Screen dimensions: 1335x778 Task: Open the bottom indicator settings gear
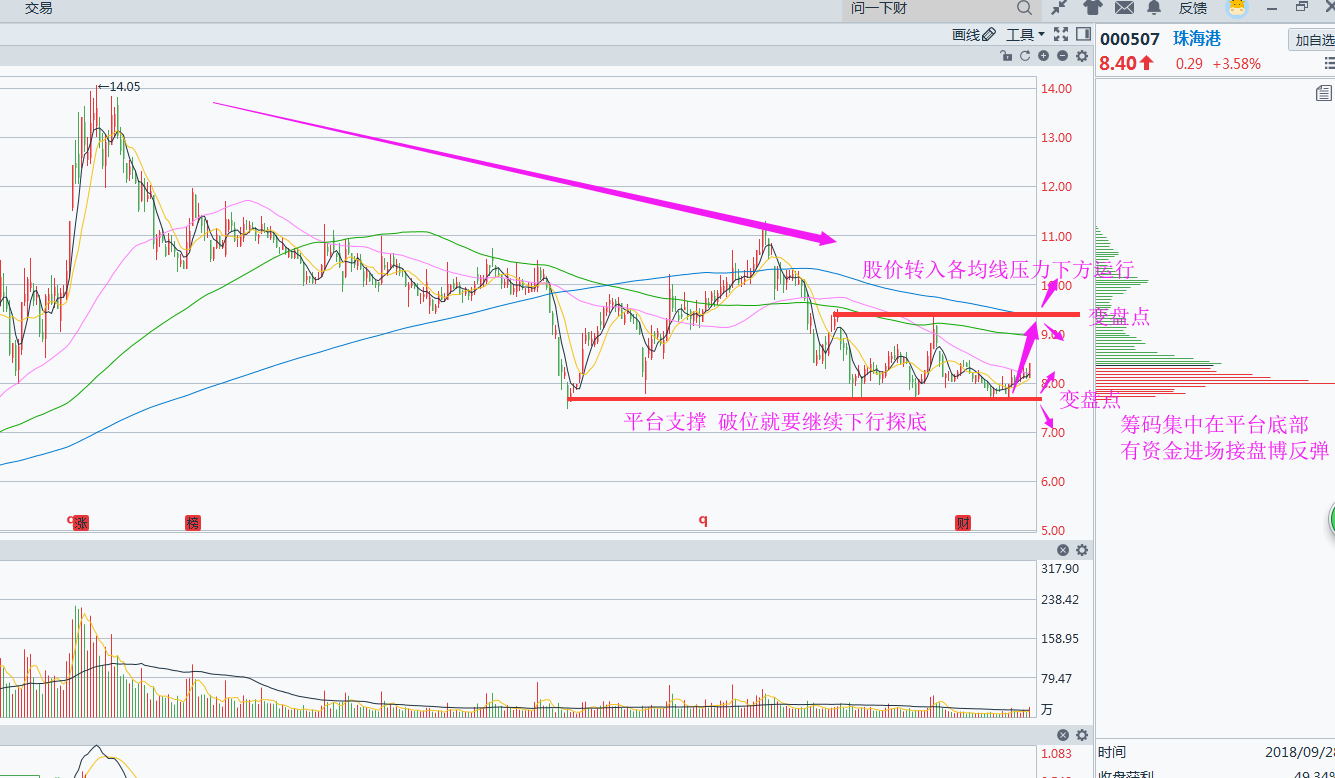[1081, 735]
